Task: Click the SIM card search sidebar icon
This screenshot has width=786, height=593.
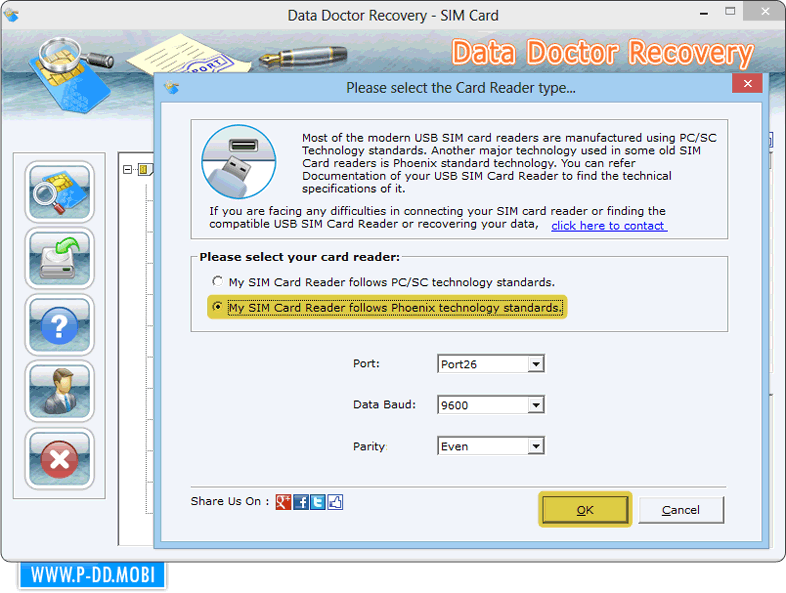Action: click(x=59, y=191)
